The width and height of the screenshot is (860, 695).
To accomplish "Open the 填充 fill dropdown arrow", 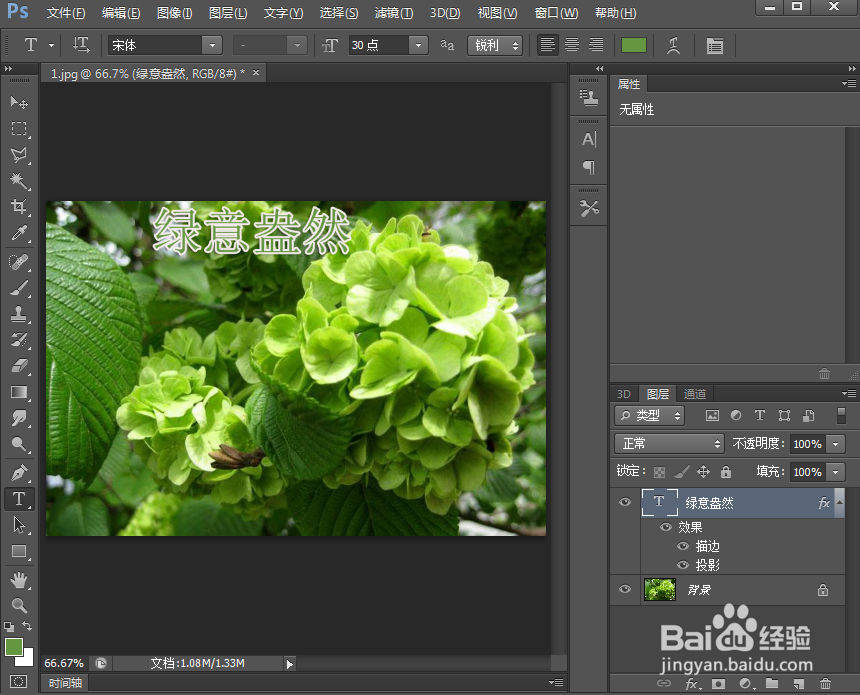I will click(x=835, y=472).
